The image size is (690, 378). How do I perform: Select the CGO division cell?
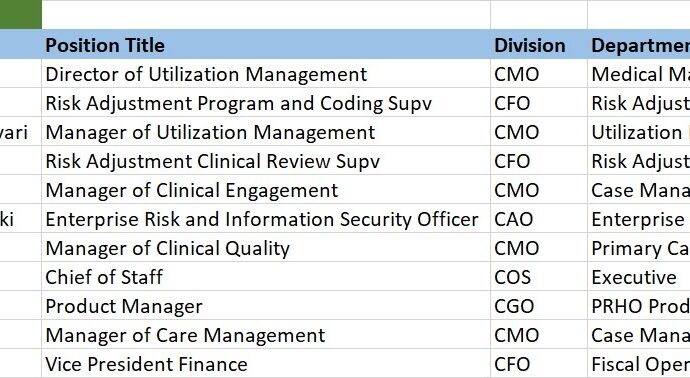[x=539, y=306]
